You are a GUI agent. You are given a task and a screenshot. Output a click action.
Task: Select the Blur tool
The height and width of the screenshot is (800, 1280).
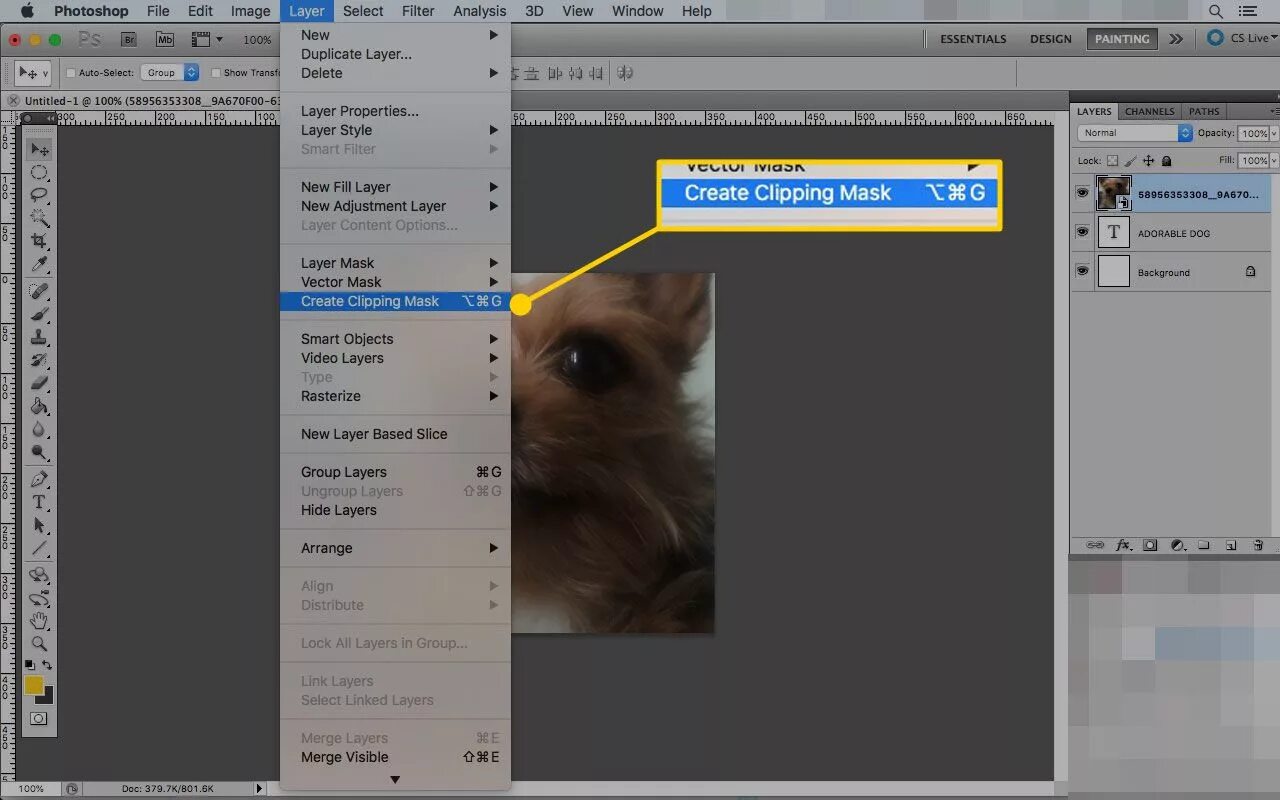[39, 429]
